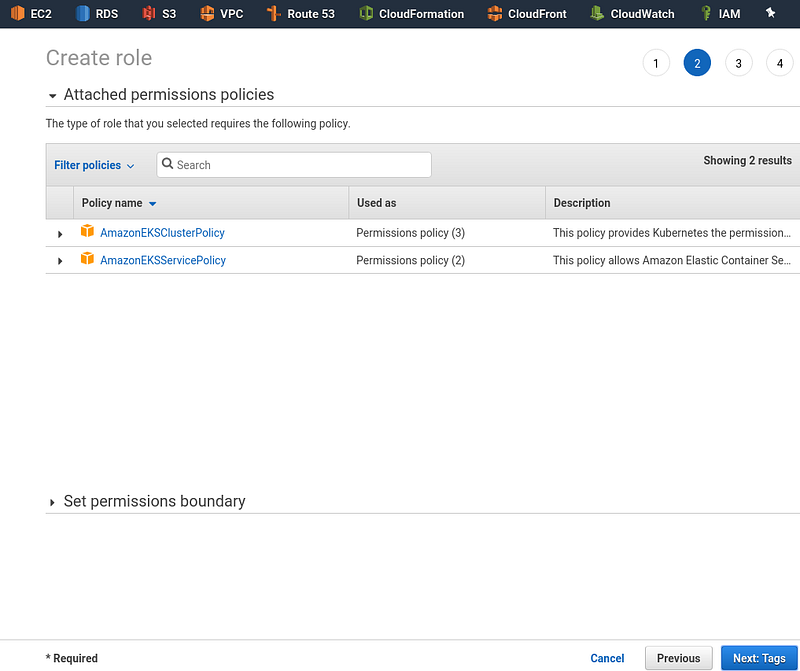Click the Create role heading
The image size is (800, 671).
(x=99, y=58)
